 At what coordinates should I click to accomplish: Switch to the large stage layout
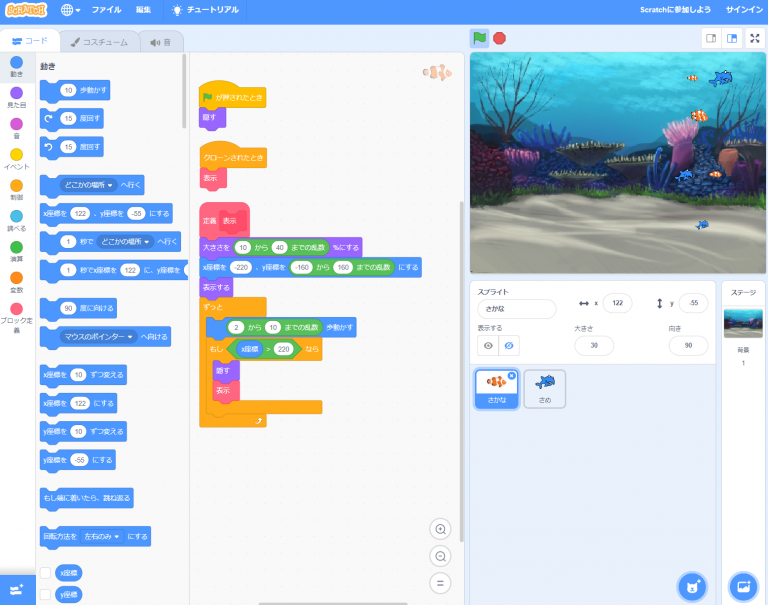pos(732,38)
